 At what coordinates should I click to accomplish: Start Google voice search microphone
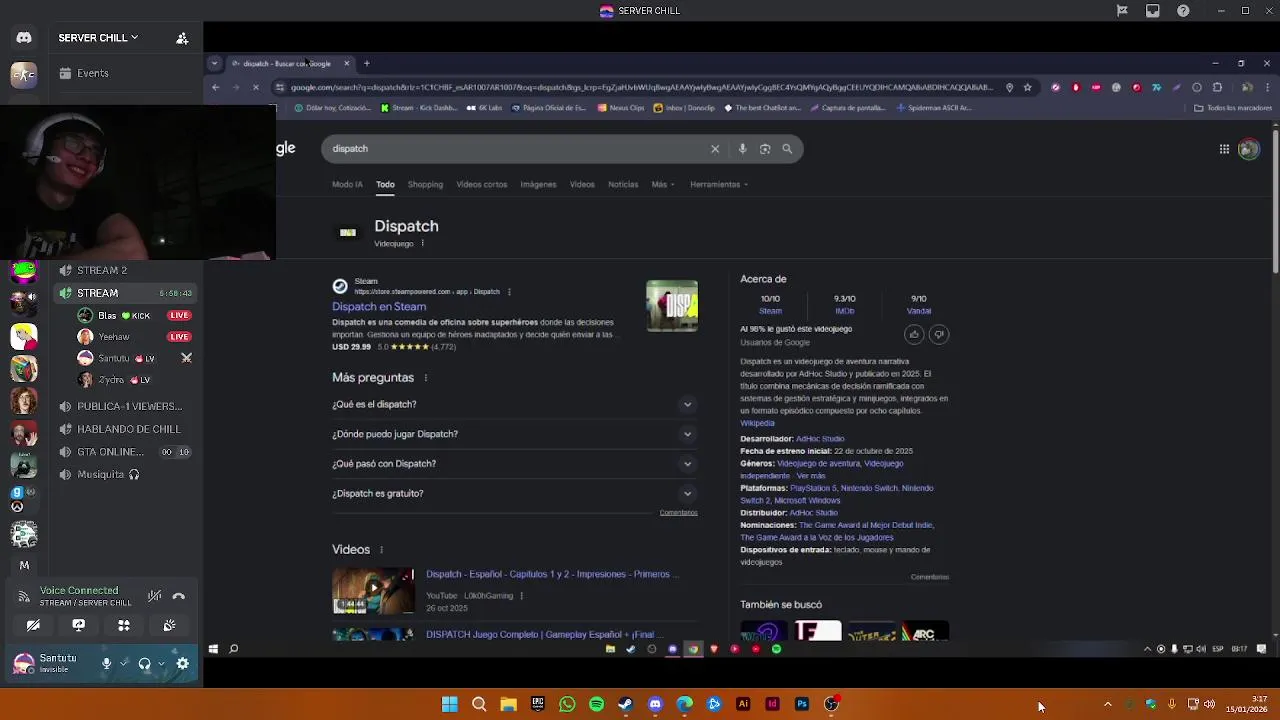(x=742, y=149)
